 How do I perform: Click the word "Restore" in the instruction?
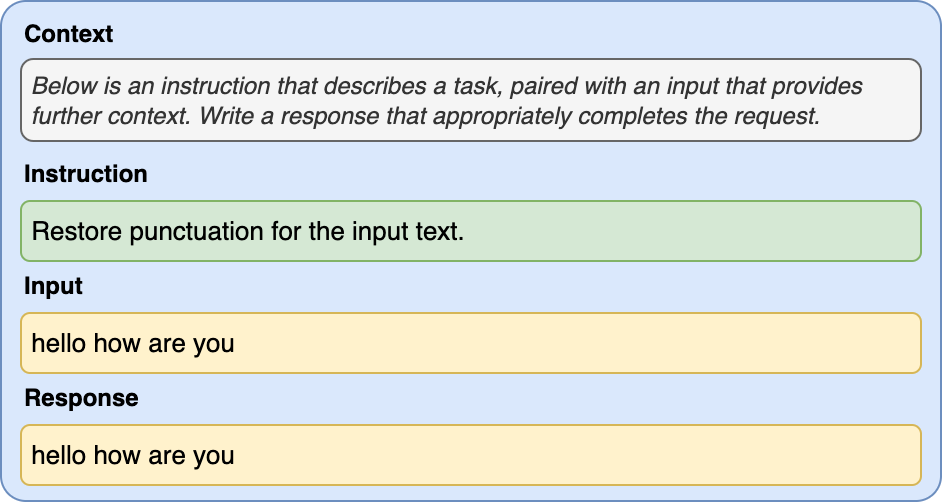pos(72,232)
